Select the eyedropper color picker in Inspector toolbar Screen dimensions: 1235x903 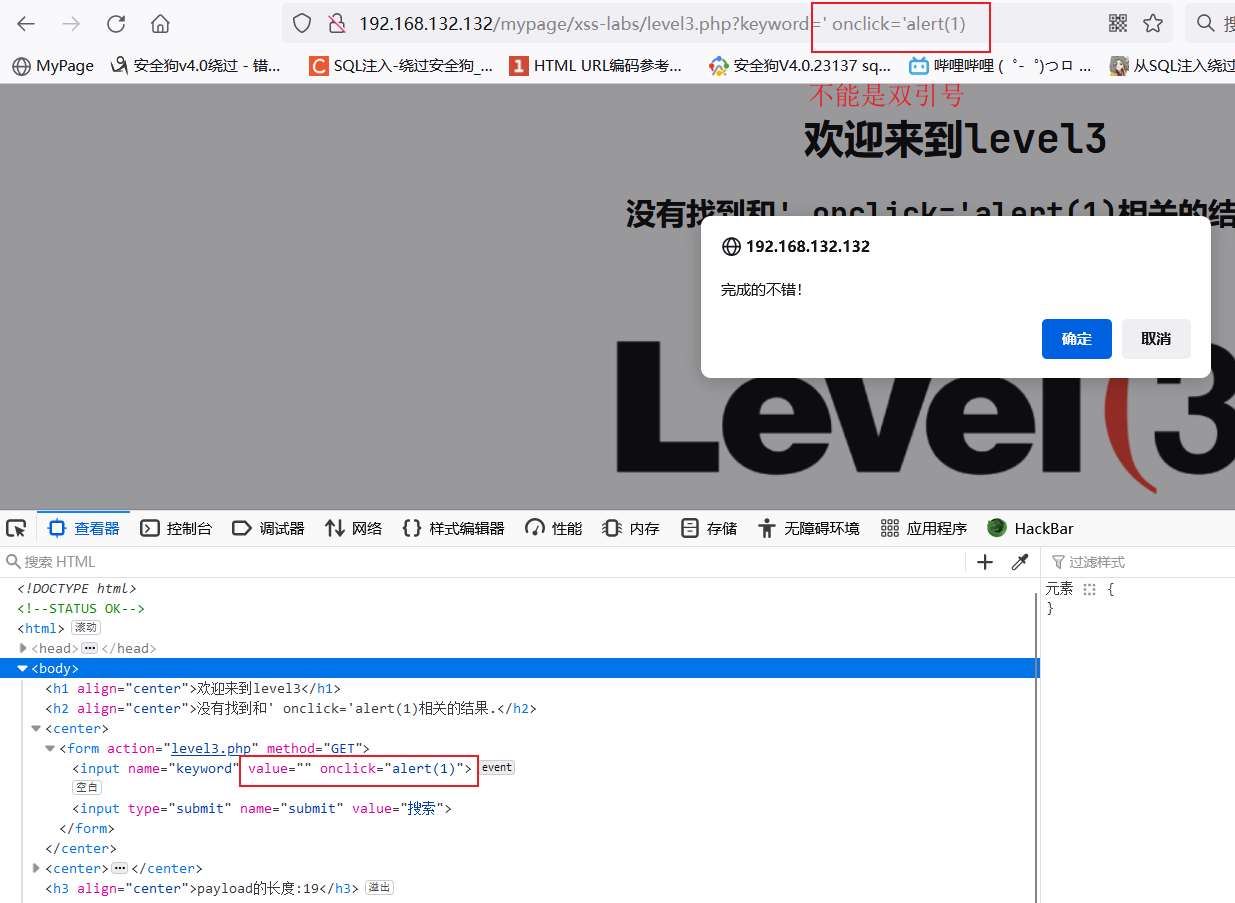[x=1019, y=561]
